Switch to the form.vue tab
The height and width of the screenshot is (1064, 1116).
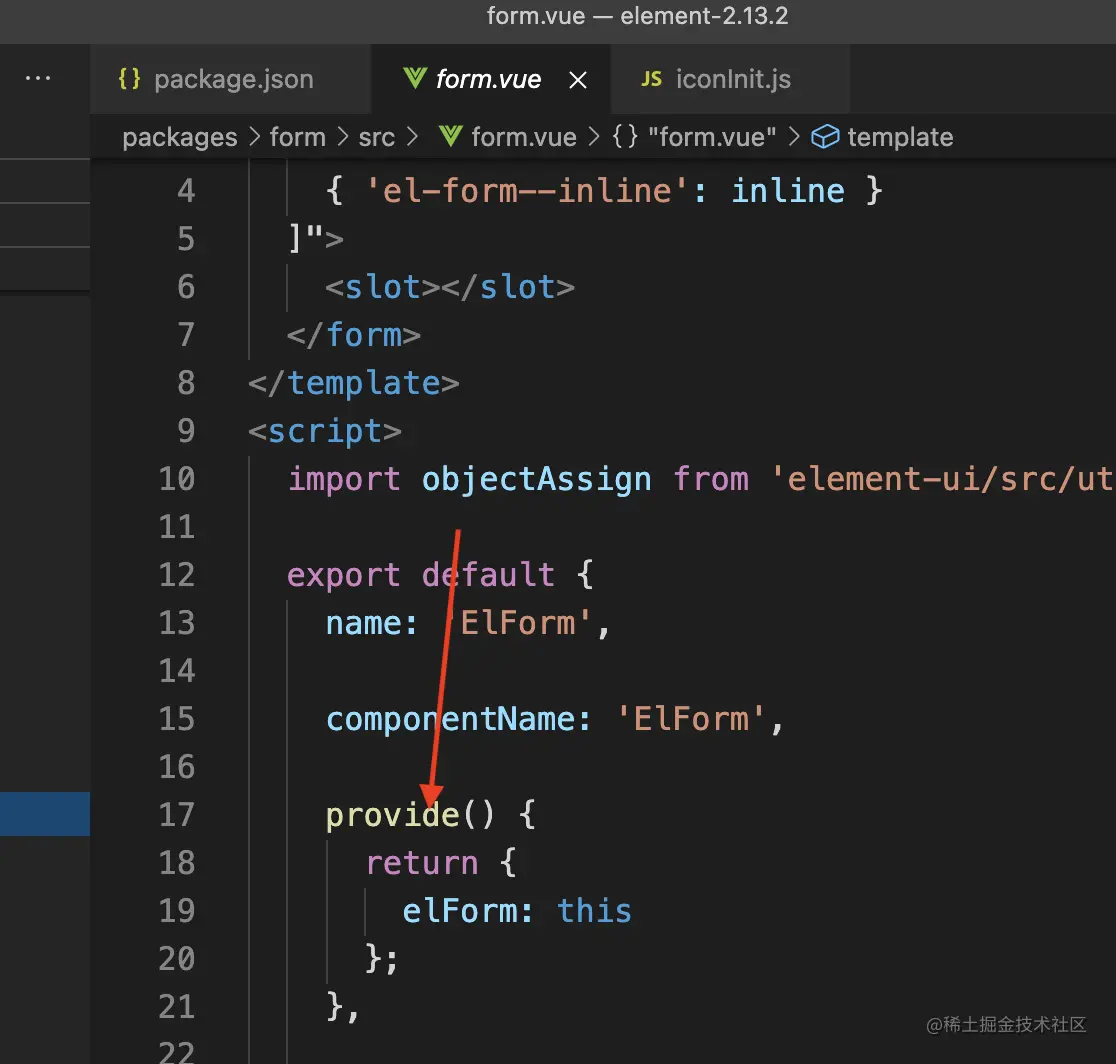pyautogui.click(x=490, y=79)
